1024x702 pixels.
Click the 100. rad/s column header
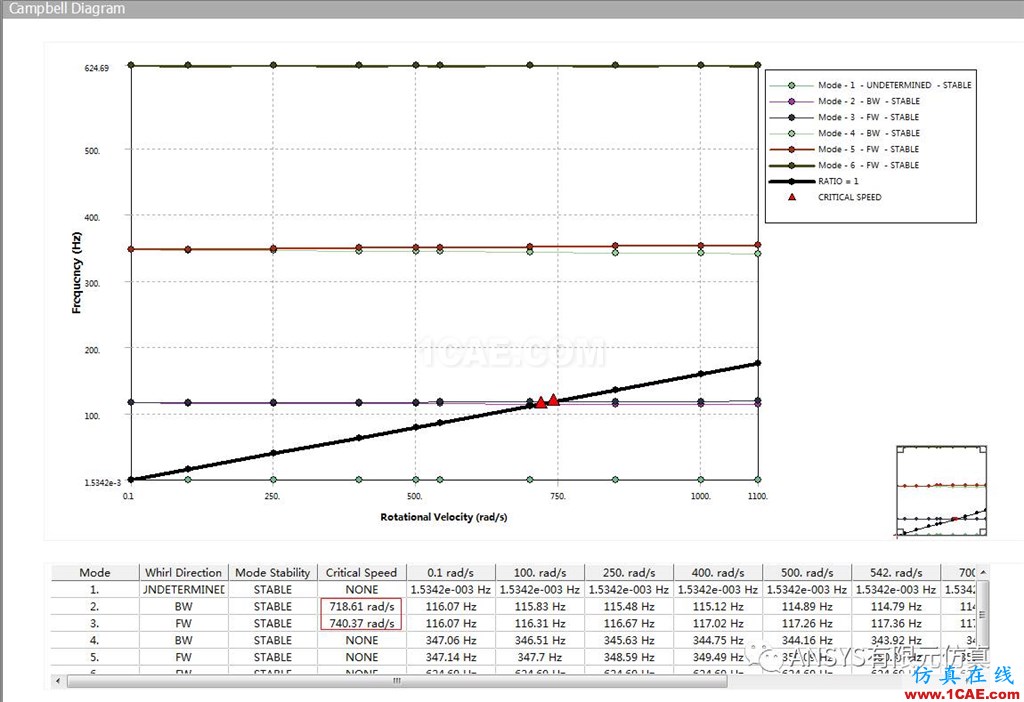point(539,572)
